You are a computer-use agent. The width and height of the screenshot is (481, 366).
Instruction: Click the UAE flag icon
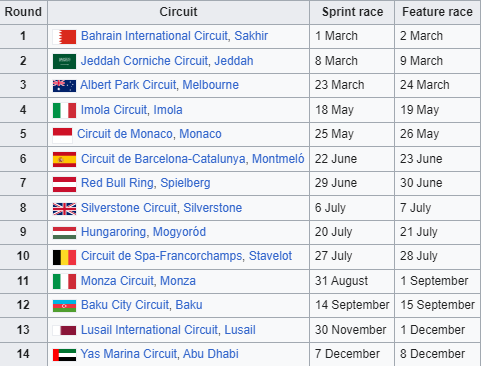(x=64, y=355)
